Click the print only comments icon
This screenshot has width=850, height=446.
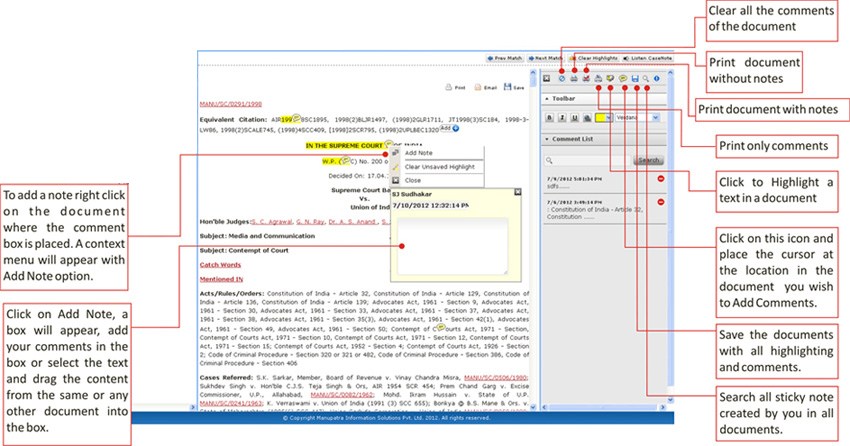(x=598, y=79)
